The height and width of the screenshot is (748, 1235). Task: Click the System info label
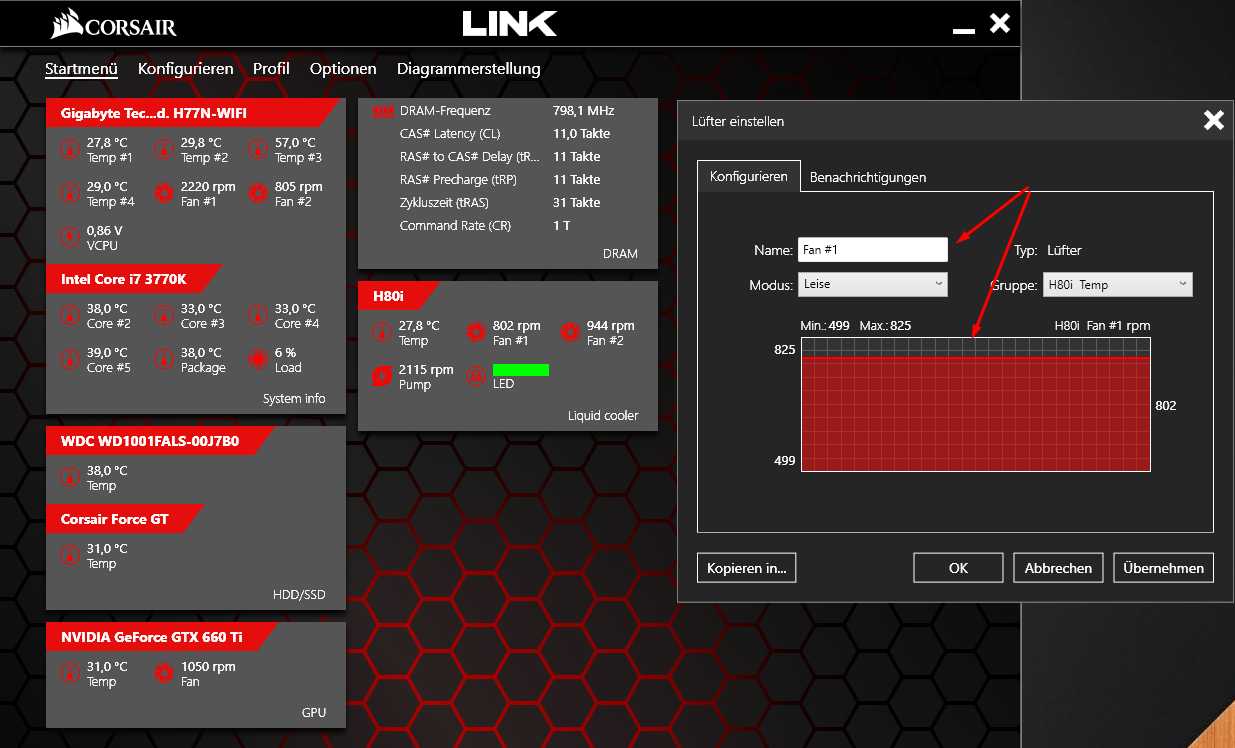pos(294,398)
